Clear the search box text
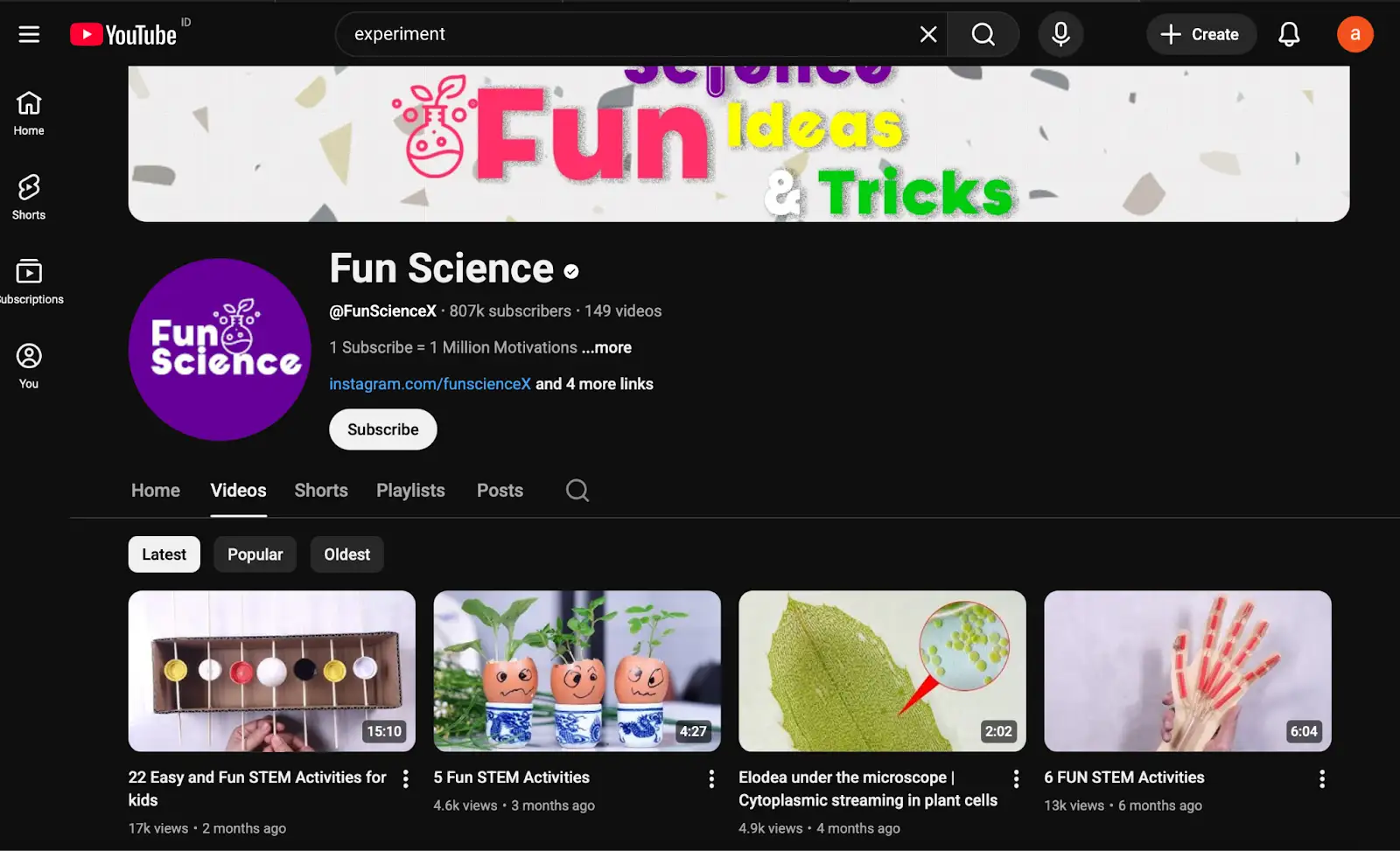This screenshot has height=851, width=1400. (x=928, y=34)
